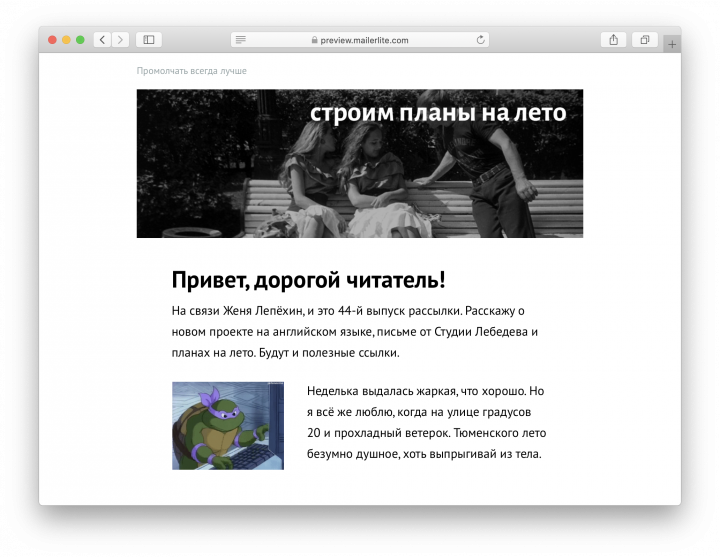Go back to the previous page
The height and width of the screenshot is (557, 720).
(x=102, y=40)
